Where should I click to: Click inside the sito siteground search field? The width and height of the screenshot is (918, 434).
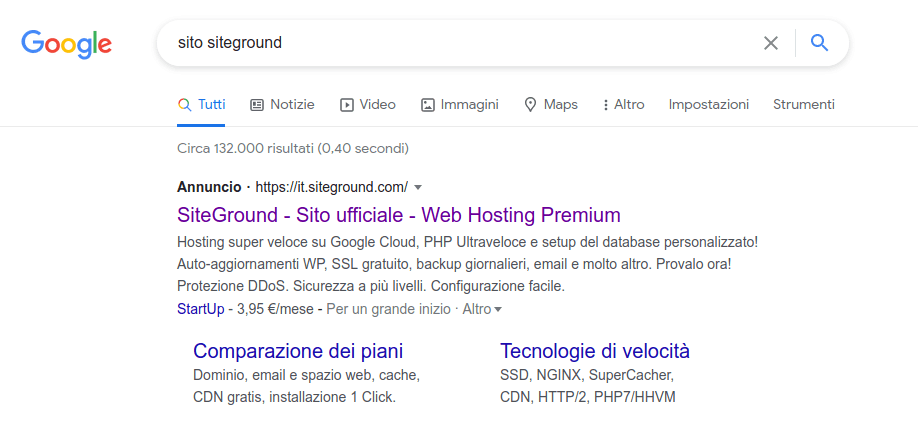click(457, 43)
